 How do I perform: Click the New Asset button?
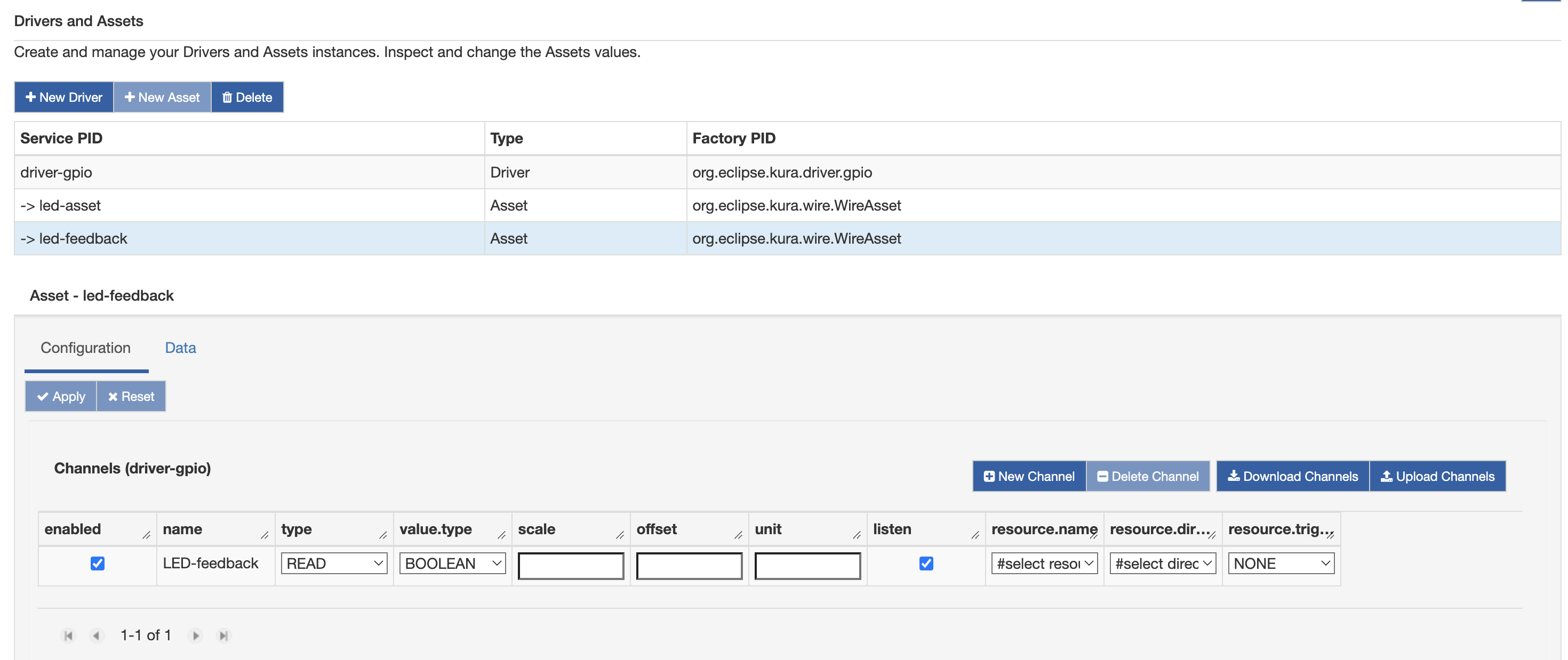tap(162, 98)
